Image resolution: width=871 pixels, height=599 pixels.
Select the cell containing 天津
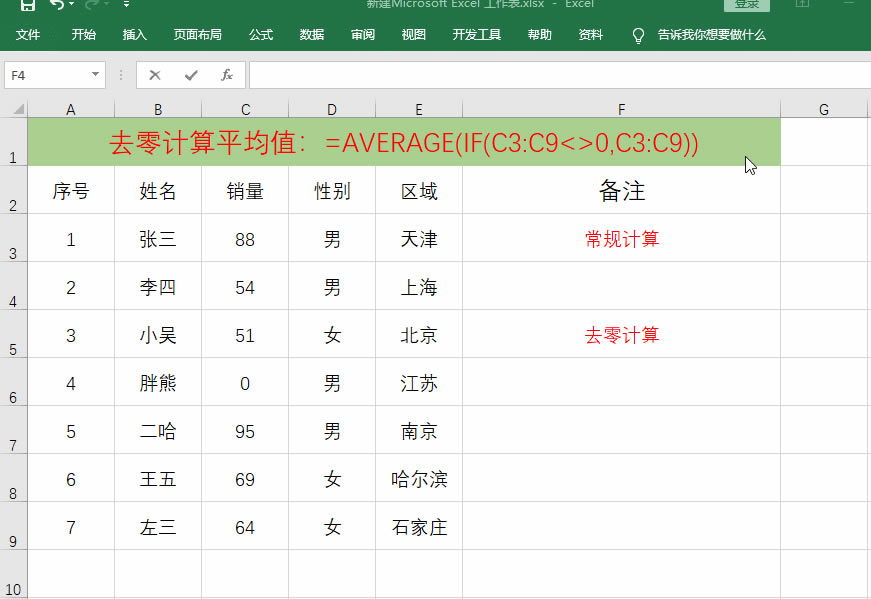[x=419, y=238]
